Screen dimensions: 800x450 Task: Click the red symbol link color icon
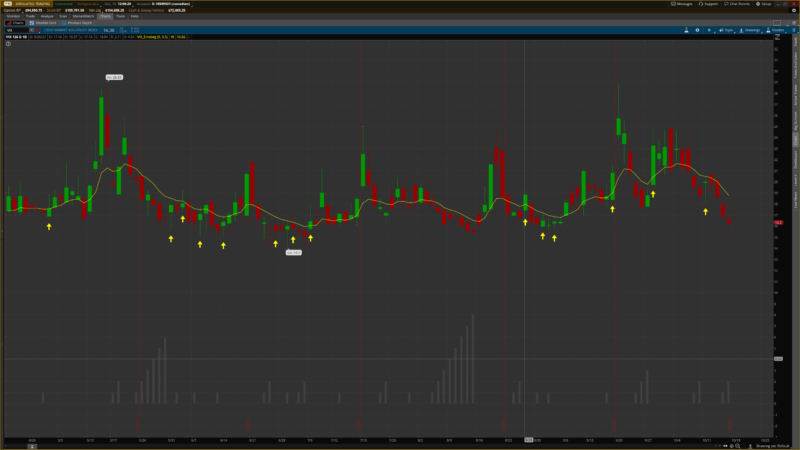[38, 30]
